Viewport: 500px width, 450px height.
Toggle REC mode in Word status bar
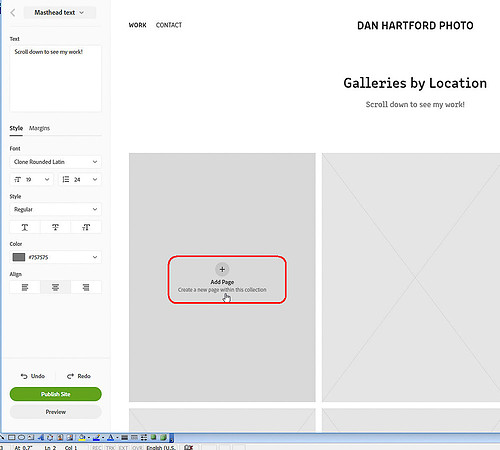coord(97,447)
